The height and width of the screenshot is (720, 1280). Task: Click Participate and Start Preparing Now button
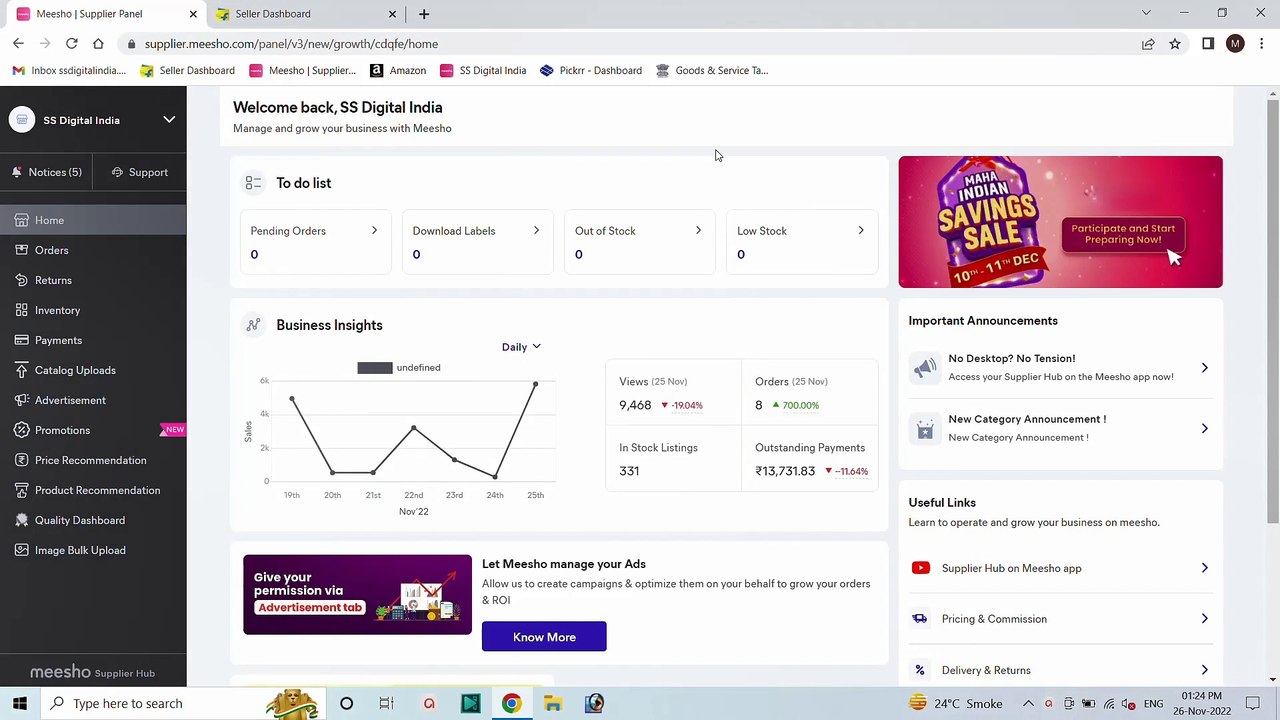[x=1123, y=234]
